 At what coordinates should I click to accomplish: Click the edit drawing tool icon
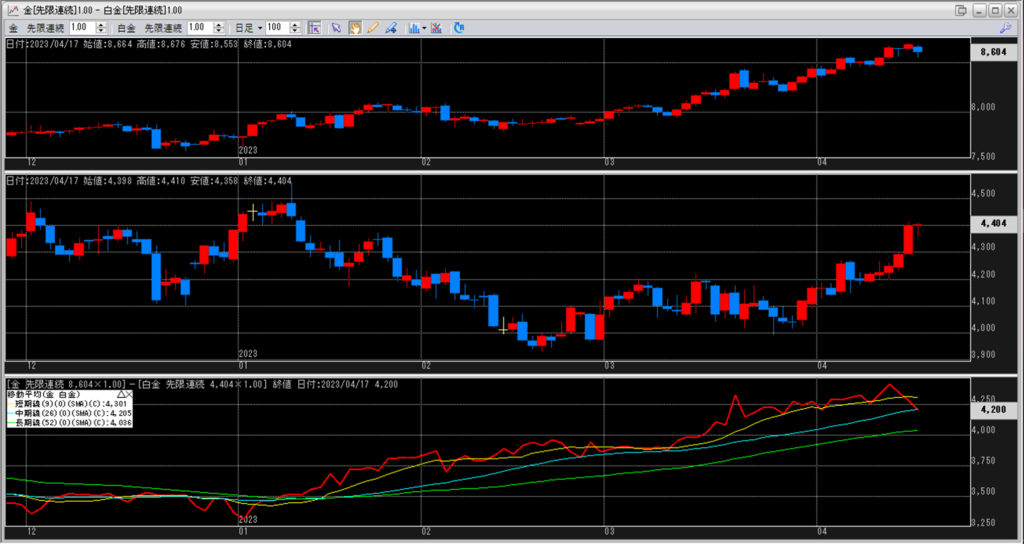(391, 28)
